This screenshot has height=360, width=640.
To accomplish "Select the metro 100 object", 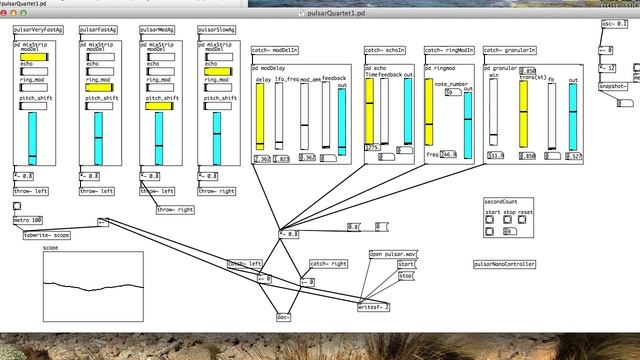I will (x=28, y=220).
